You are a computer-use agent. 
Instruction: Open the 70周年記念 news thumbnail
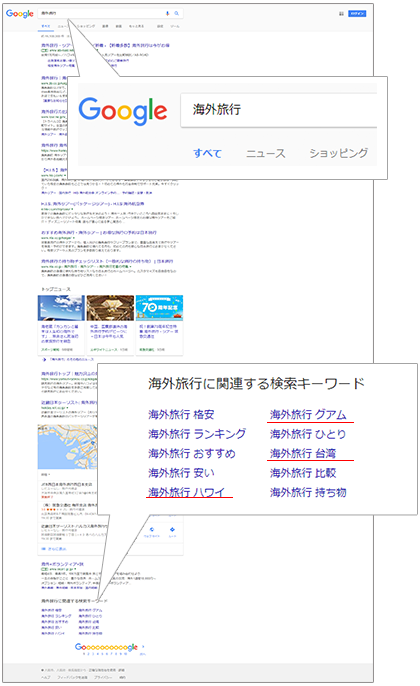(159, 308)
